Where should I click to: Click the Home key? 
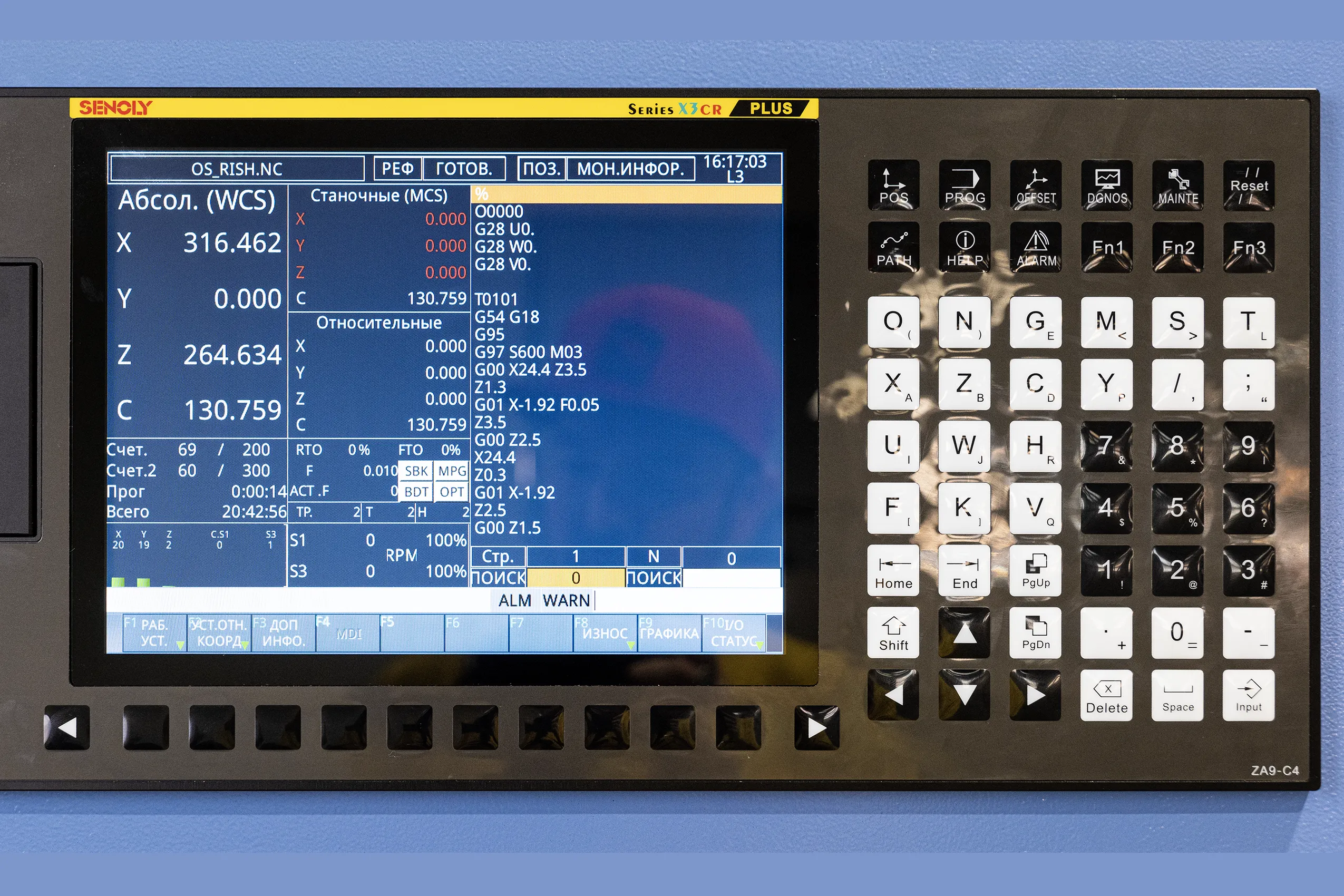pyautogui.click(x=893, y=570)
